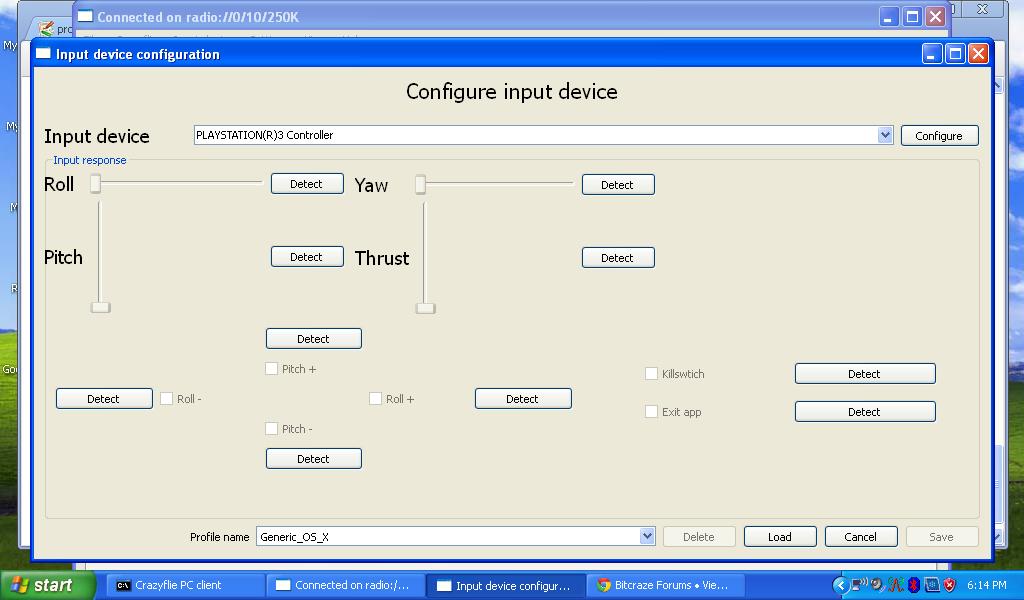
Task: Click the Configure button
Action: tap(939, 136)
